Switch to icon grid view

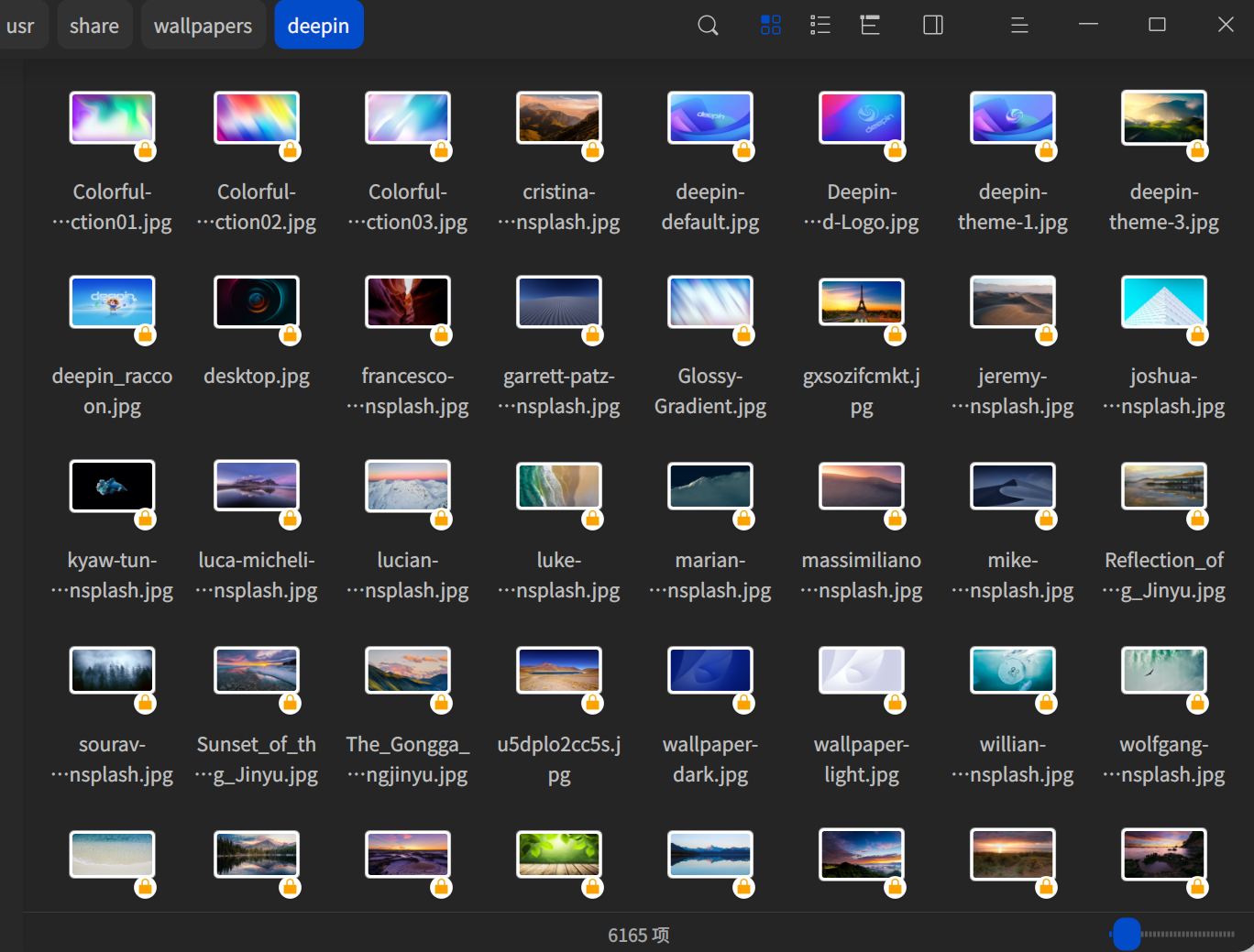pos(771,26)
